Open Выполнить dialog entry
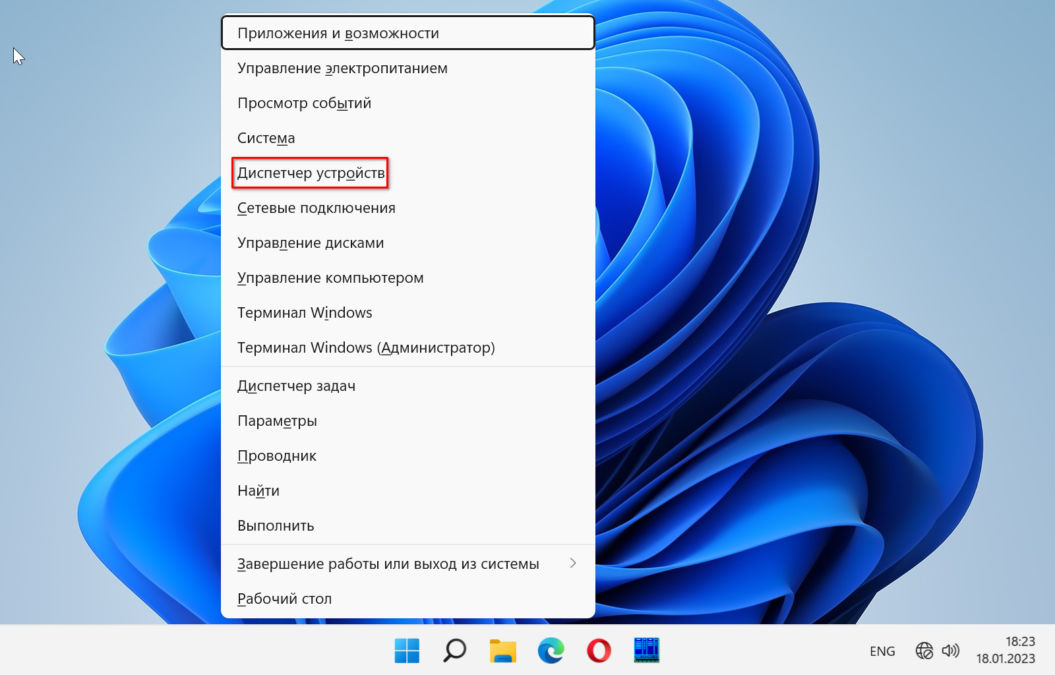The image size is (1055, 675). click(x=408, y=526)
